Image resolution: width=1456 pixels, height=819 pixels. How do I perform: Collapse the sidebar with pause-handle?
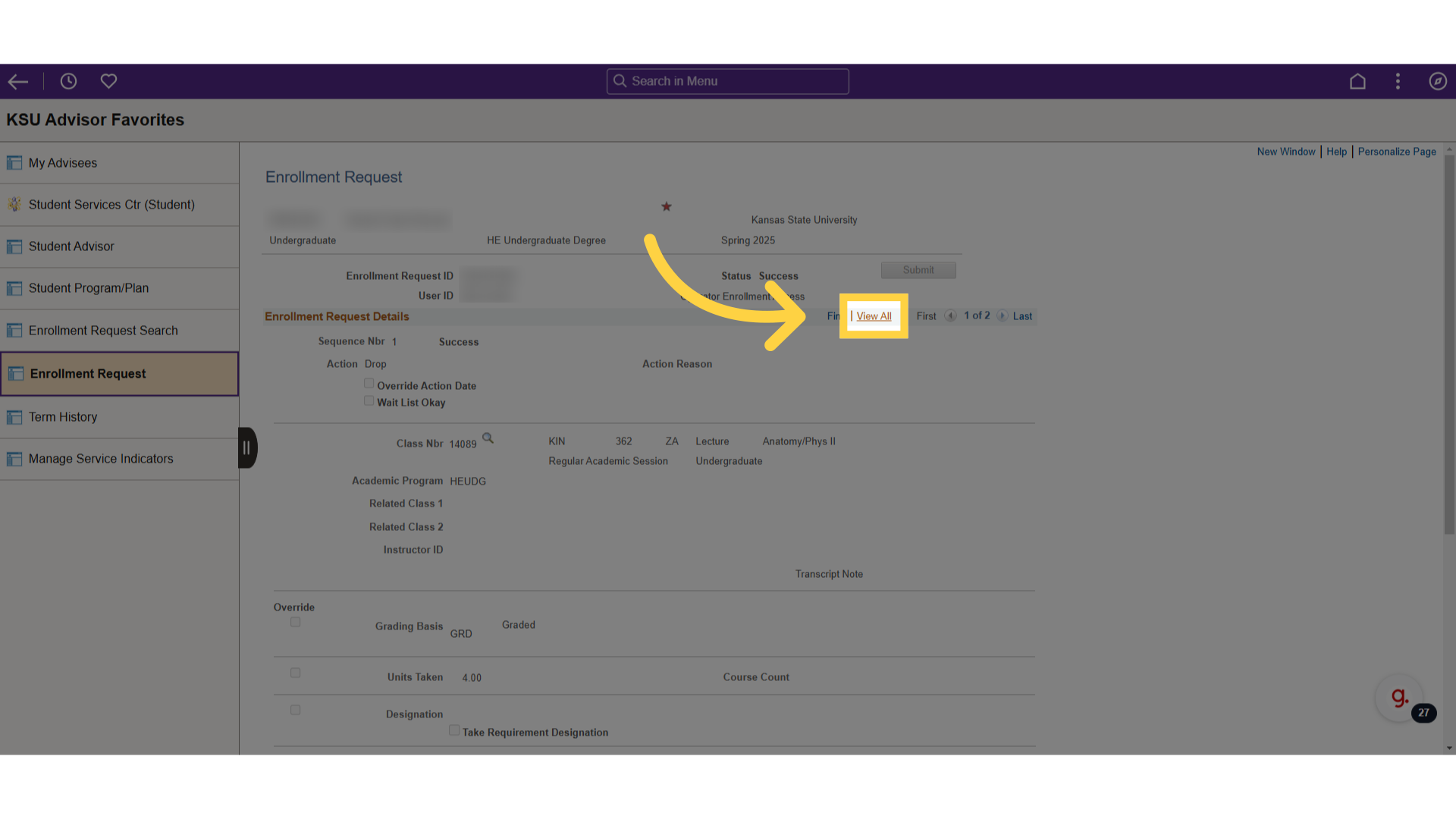point(247,448)
